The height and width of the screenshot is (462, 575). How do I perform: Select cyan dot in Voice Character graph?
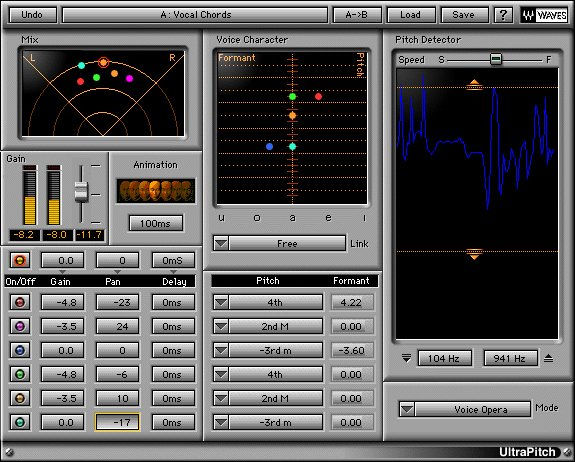pyautogui.click(x=292, y=146)
